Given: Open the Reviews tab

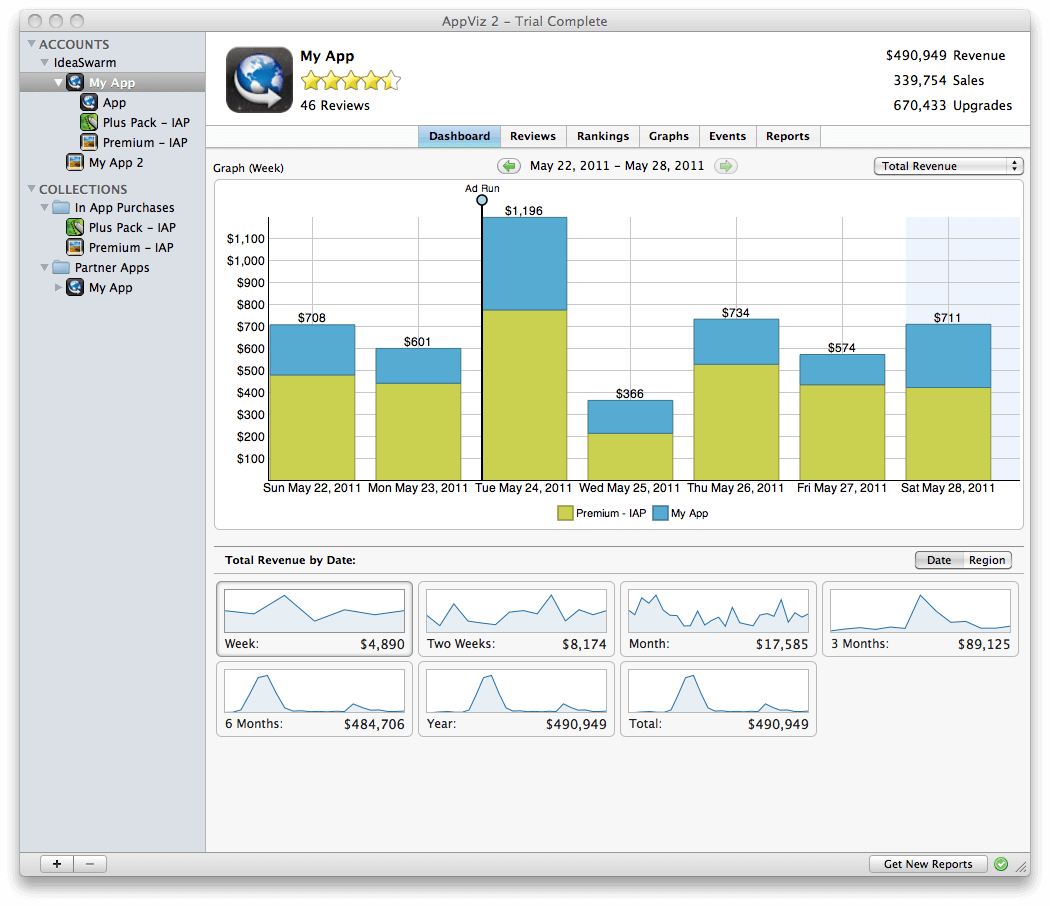Looking at the screenshot, I should coord(533,136).
